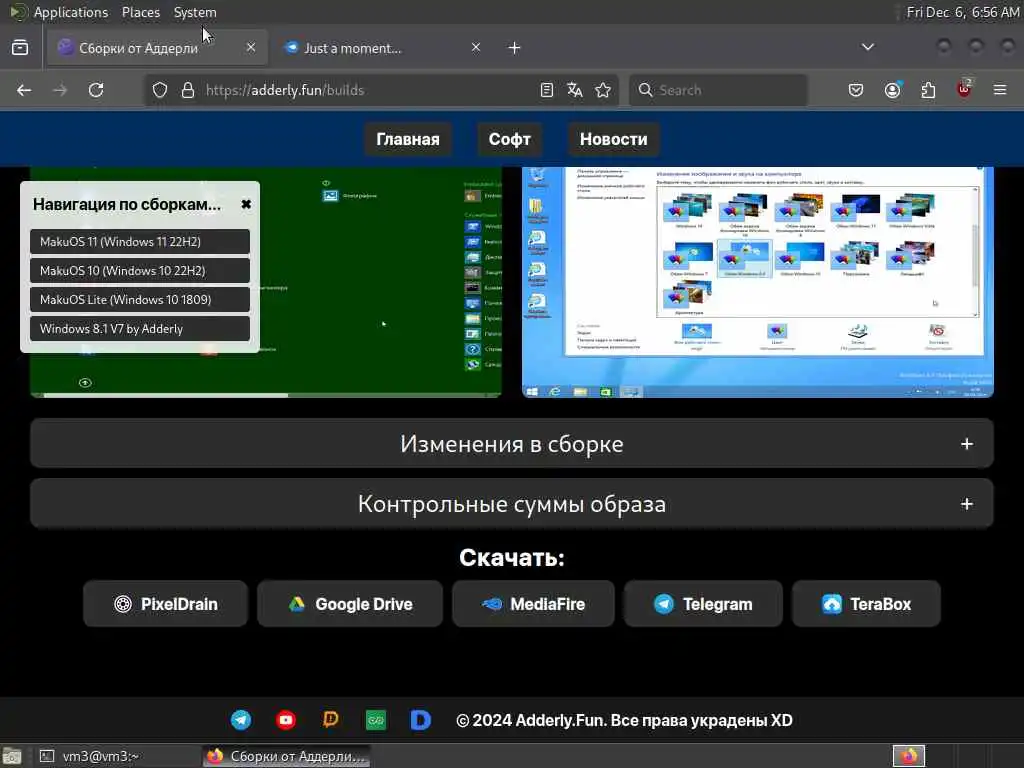Open the shield tracking protection icon
The width and height of the screenshot is (1024, 768).
point(160,90)
